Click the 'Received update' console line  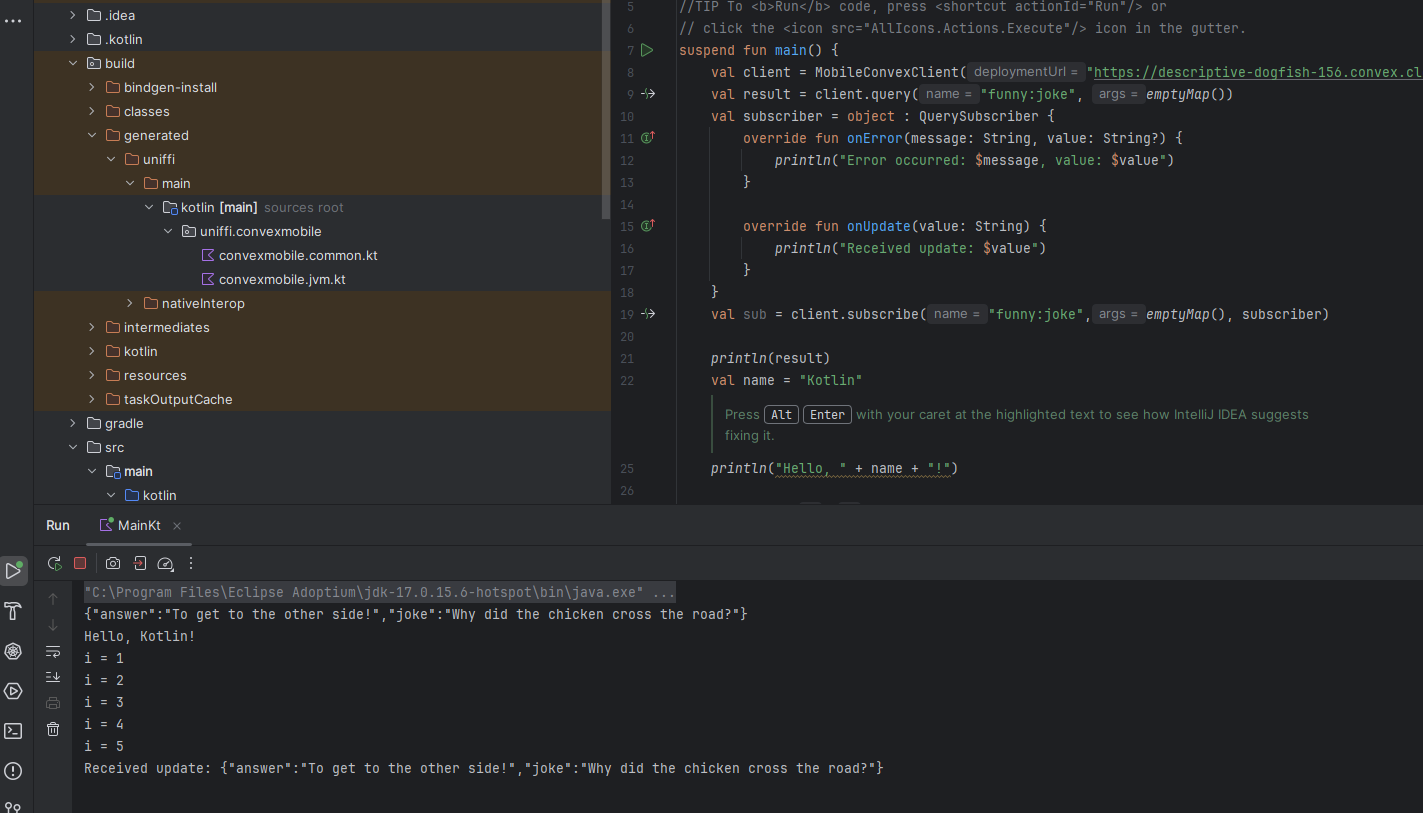click(x=484, y=768)
